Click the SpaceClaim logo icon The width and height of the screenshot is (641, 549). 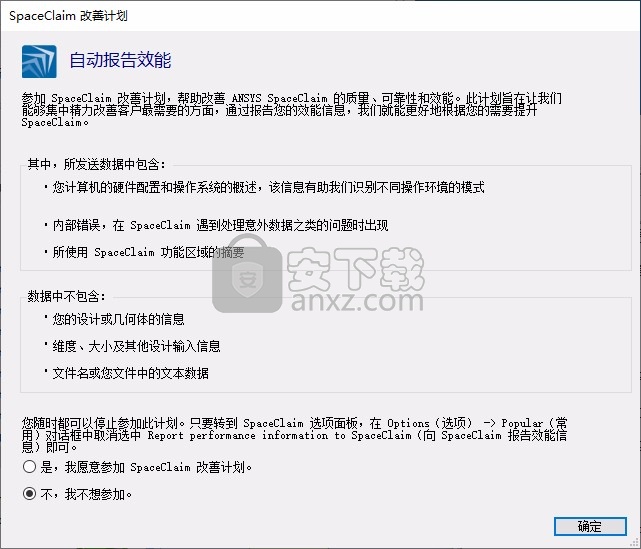point(39,61)
